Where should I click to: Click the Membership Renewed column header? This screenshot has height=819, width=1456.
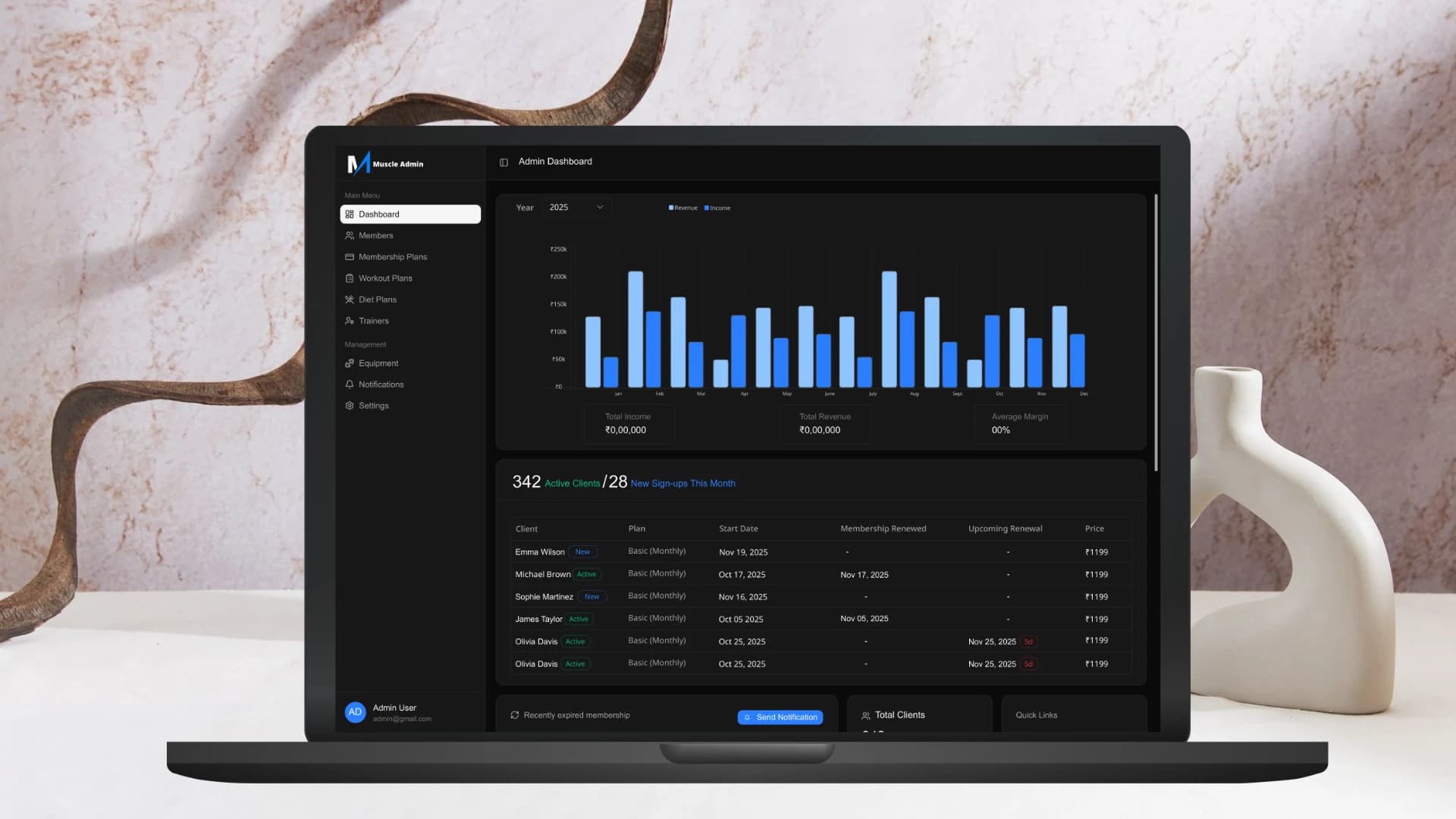pyautogui.click(x=883, y=529)
